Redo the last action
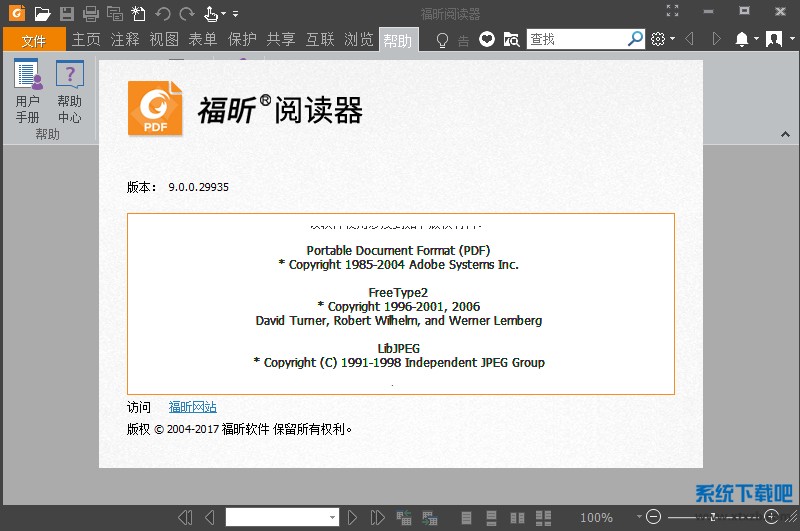The image size is (800, 531). [187, 14]
